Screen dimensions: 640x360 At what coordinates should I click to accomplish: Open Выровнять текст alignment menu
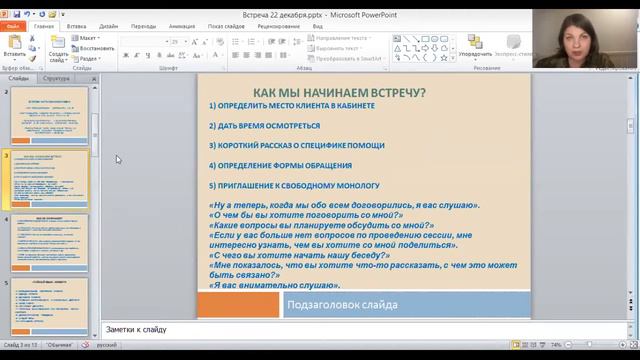click(x=335, y=48)
